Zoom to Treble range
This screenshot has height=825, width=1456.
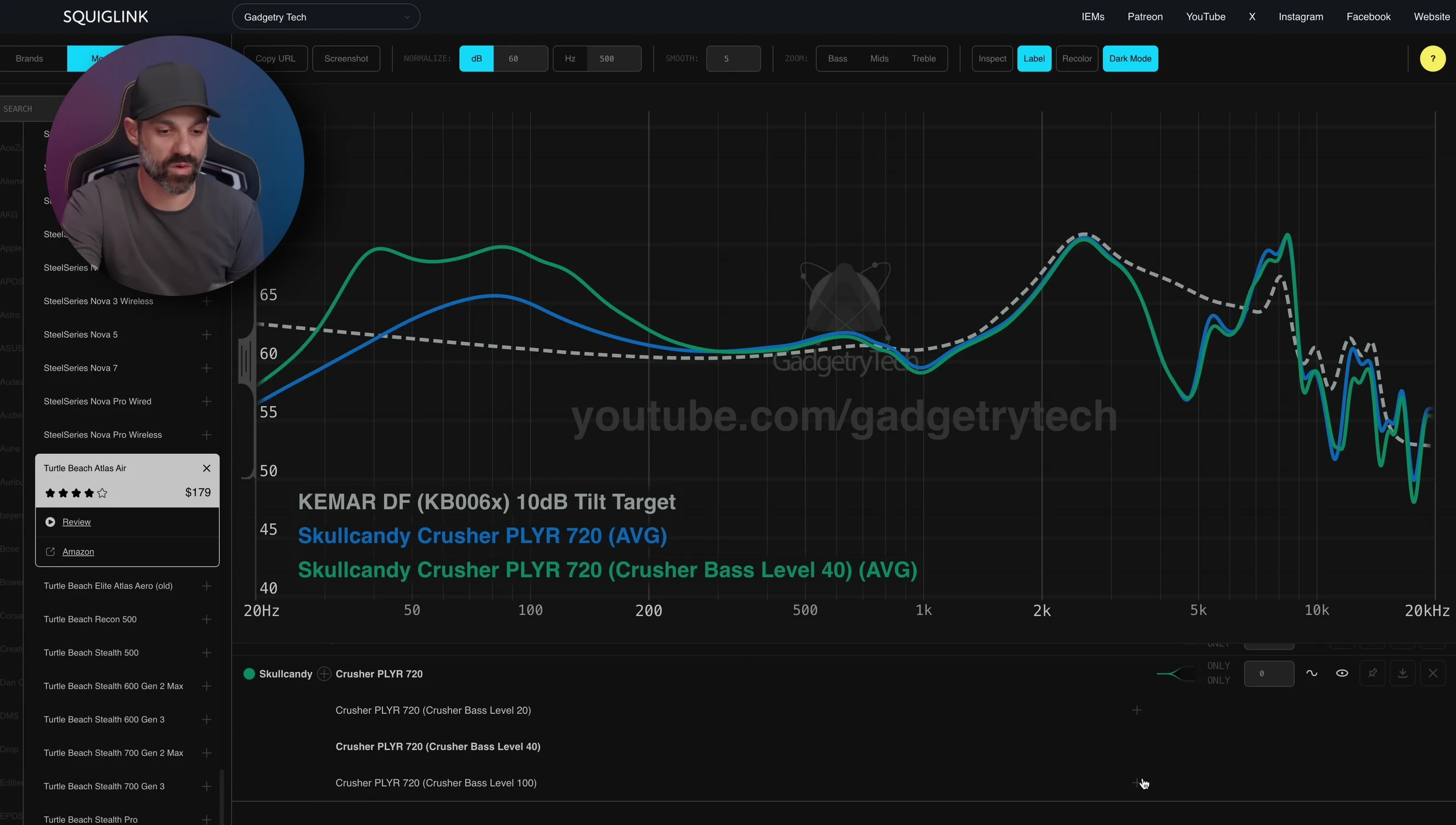924,58
